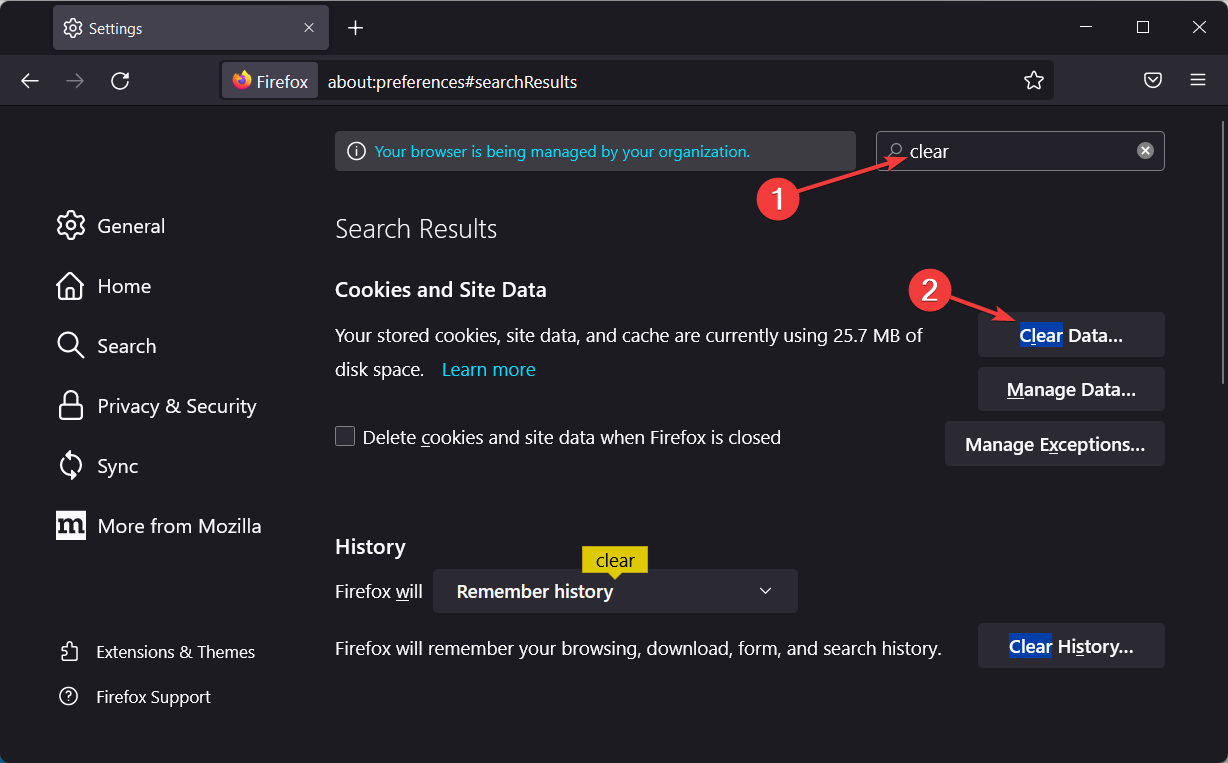Clear the search box with the X icon
The image size is (1228, 763).
(1145, 151)
